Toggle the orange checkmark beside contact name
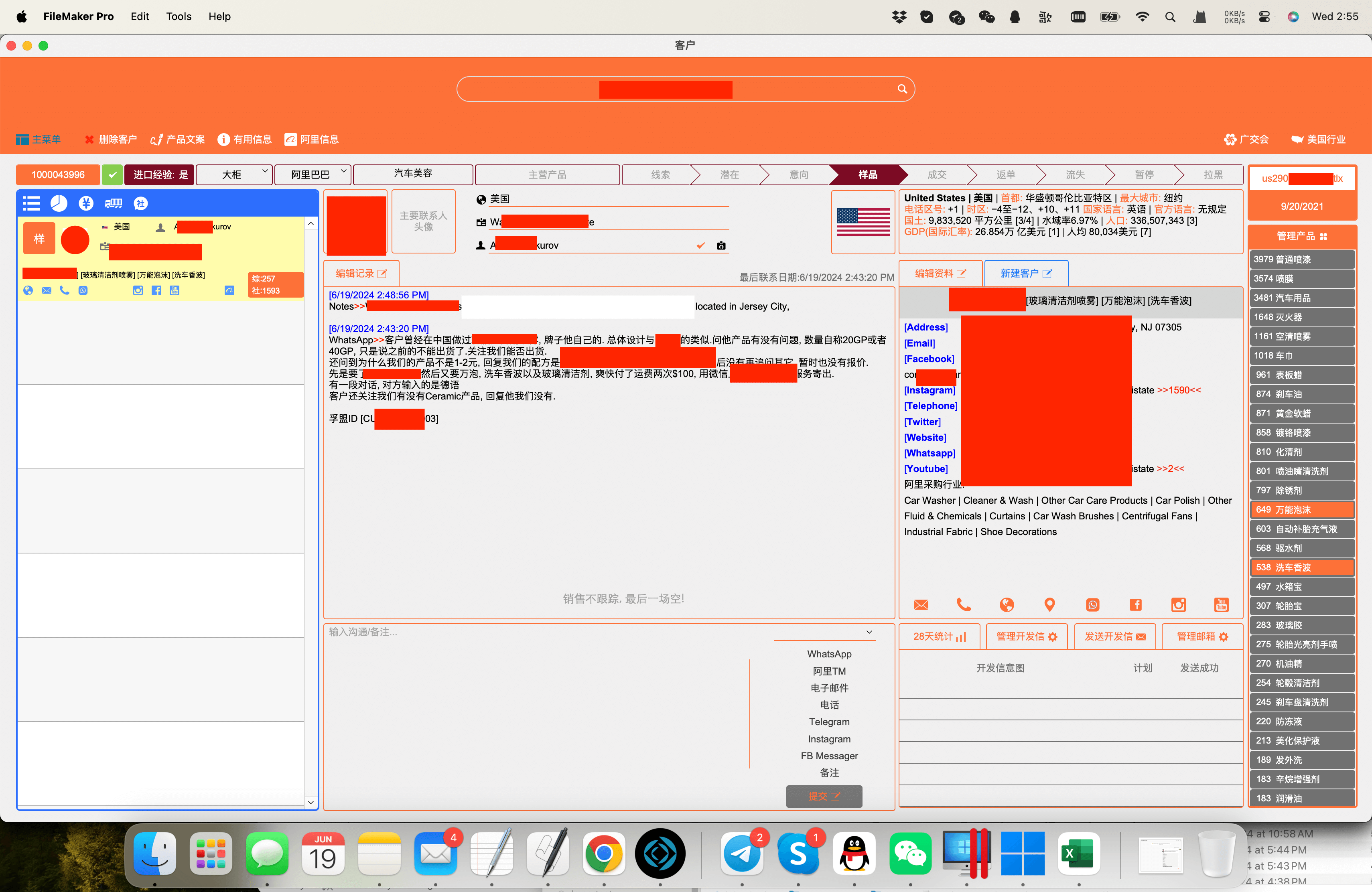Image resolution: width=1372 pixels, height=892 pixels. [x=700, y=245]
